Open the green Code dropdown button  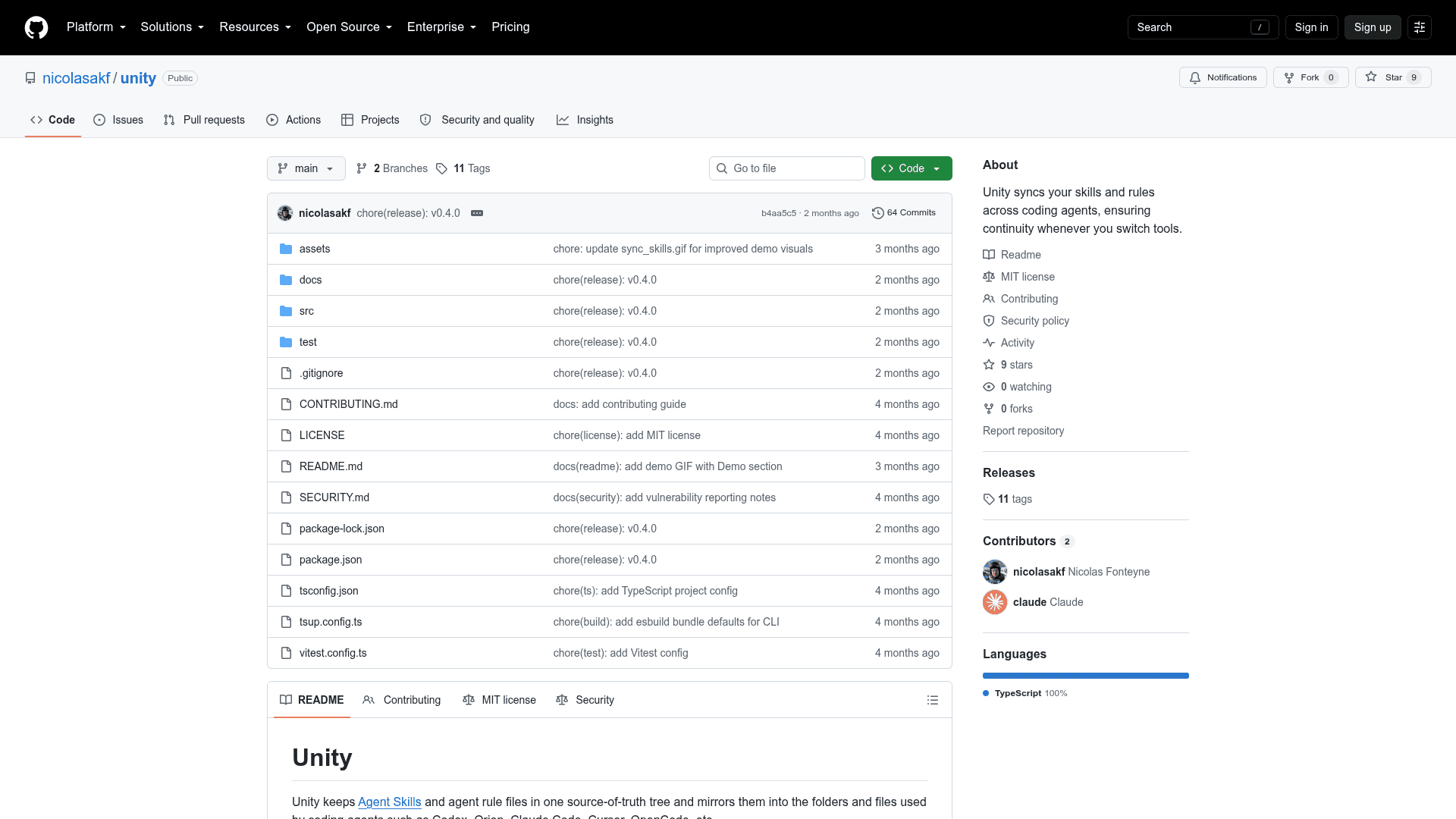pyautogui.click(x=912, y=168)
